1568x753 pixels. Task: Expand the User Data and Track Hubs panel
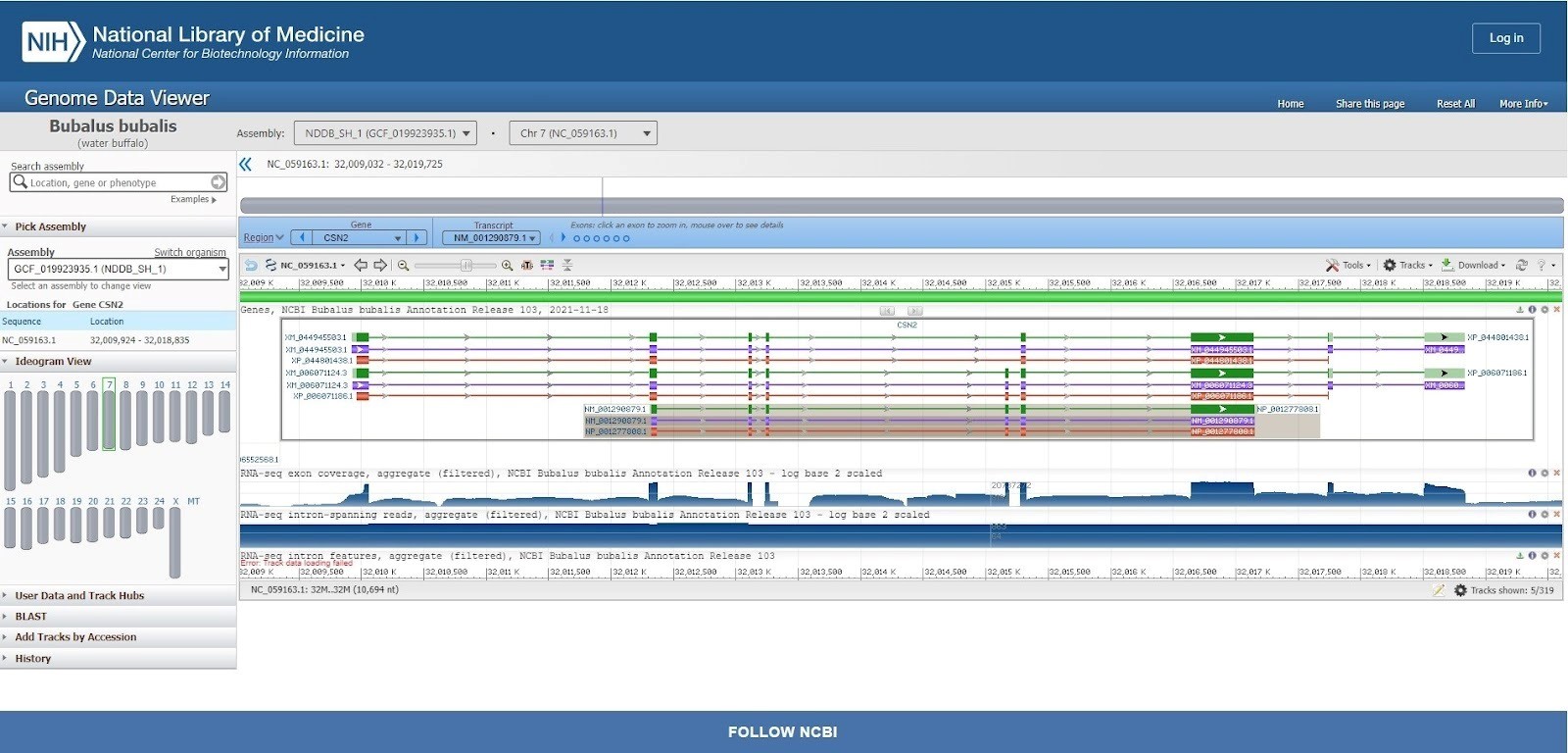coord(79,596)
